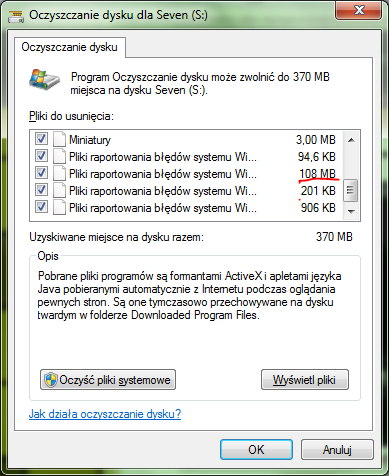Click the file icon on the 201 KB row

(x=59, y=191)
